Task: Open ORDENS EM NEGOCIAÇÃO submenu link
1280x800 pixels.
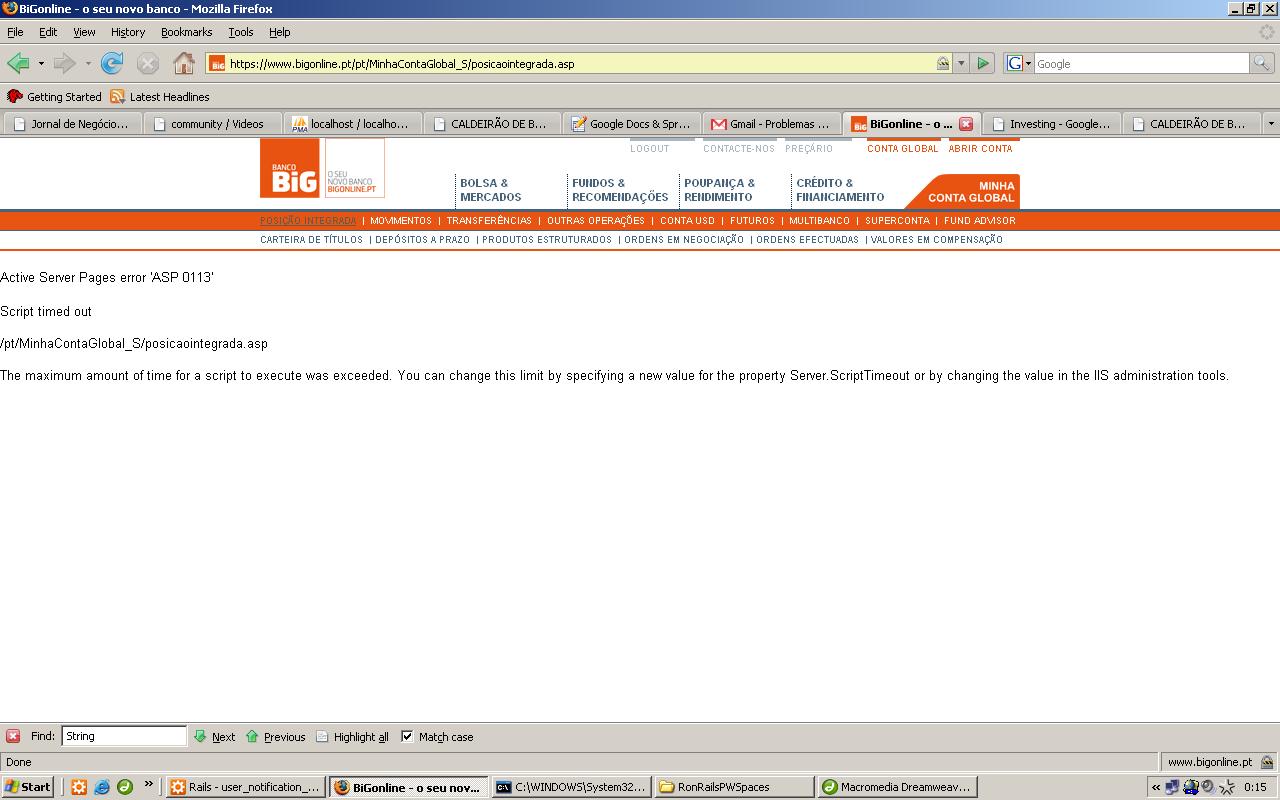Action: [684, 240]
